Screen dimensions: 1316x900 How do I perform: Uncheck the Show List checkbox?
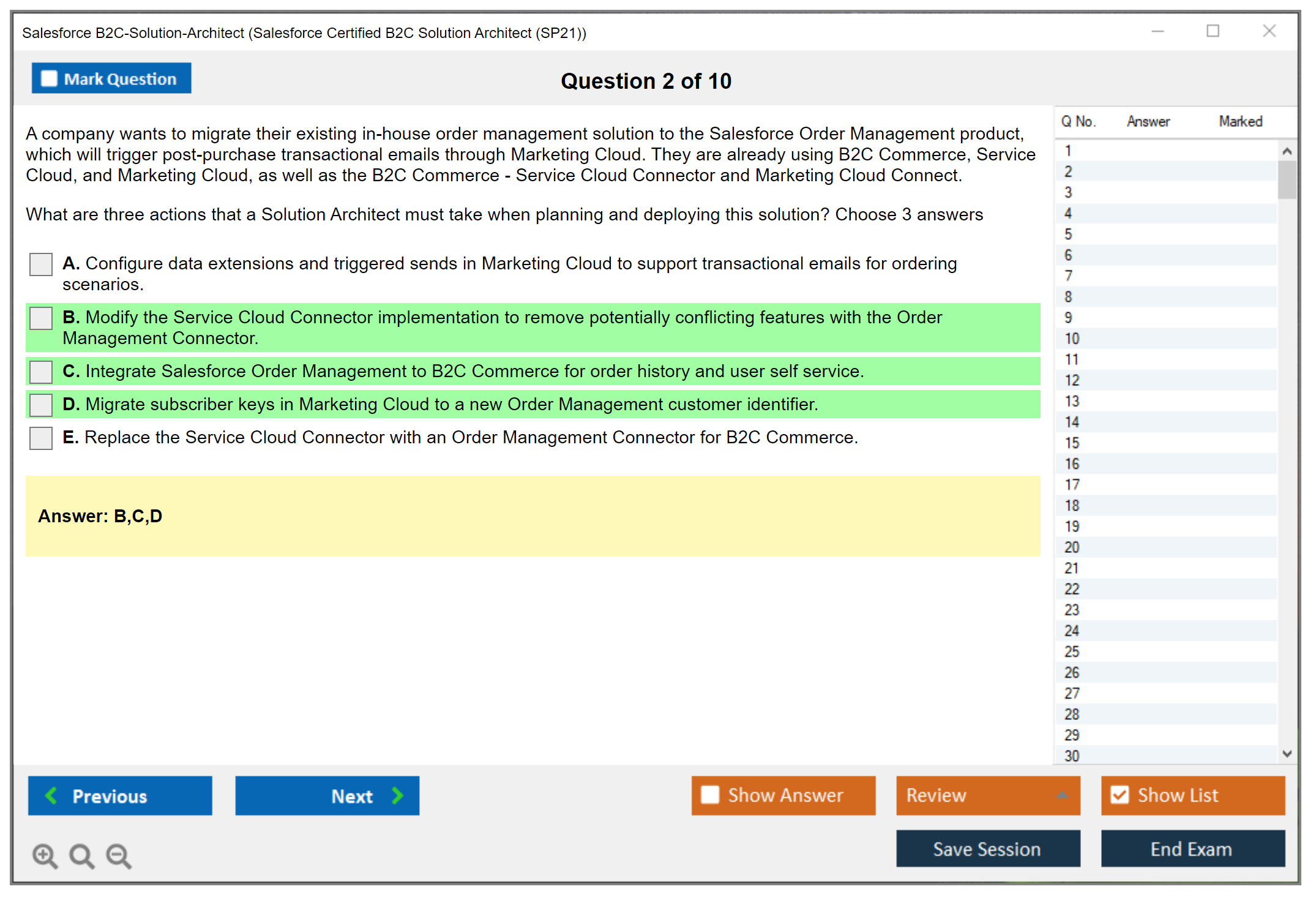click(1120, 795)
